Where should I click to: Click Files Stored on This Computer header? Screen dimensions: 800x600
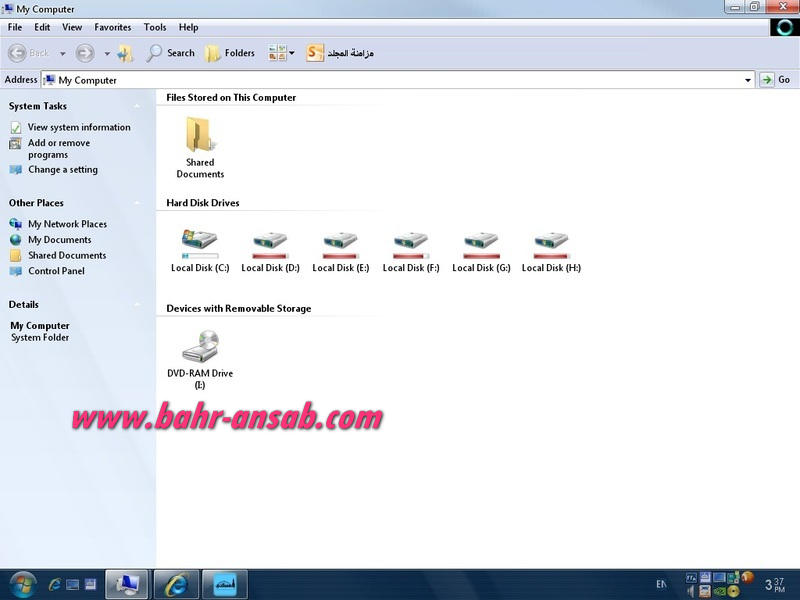tap(231, 97)
